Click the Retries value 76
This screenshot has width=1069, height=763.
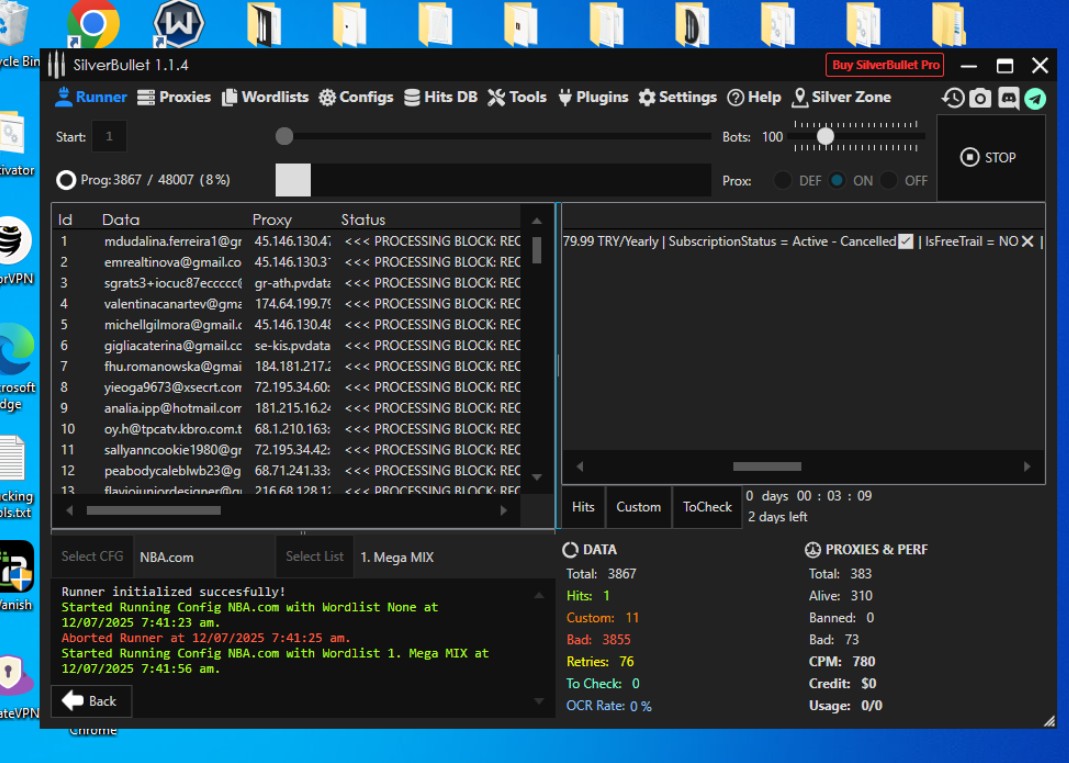tap(627, 661)
